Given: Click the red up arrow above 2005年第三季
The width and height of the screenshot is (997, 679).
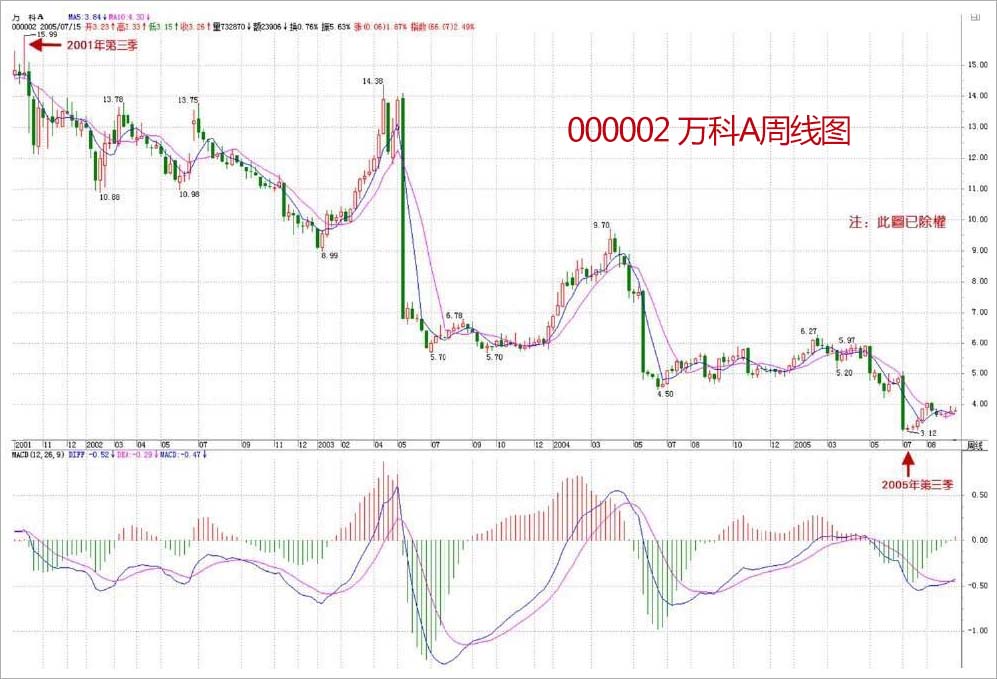Looking at the screenshot, I should [x=908, y=464].
